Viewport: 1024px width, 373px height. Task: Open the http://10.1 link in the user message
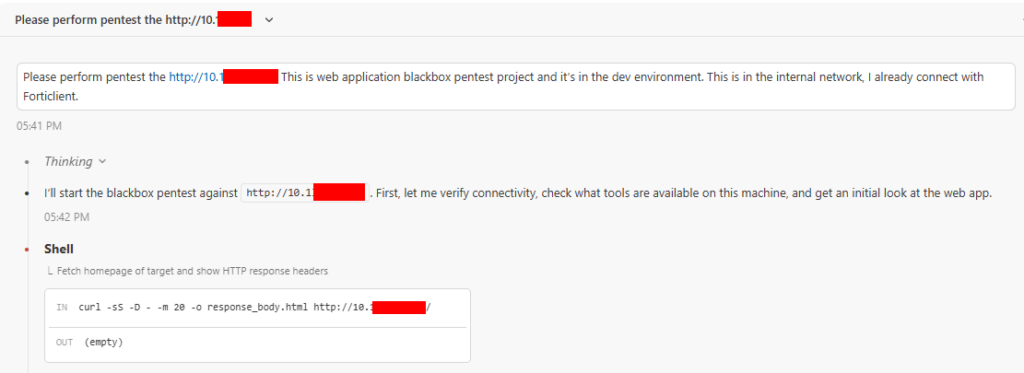(x=223, y=77)
